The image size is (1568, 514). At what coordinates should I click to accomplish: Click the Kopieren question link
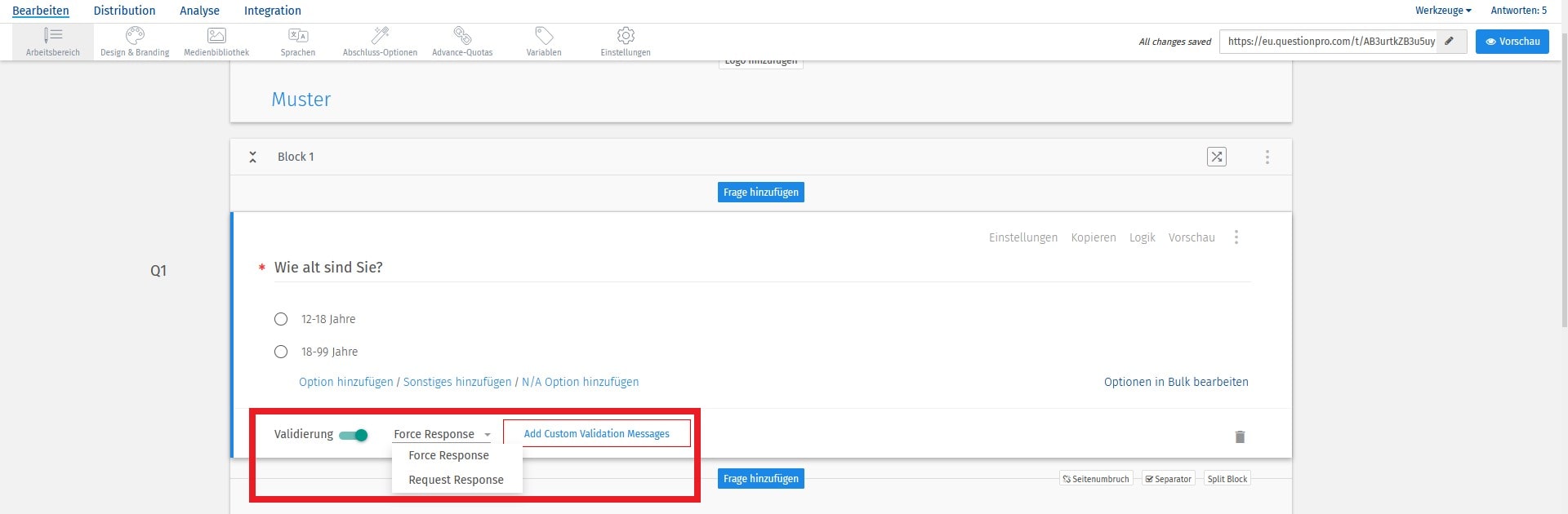coord(1094,237)
